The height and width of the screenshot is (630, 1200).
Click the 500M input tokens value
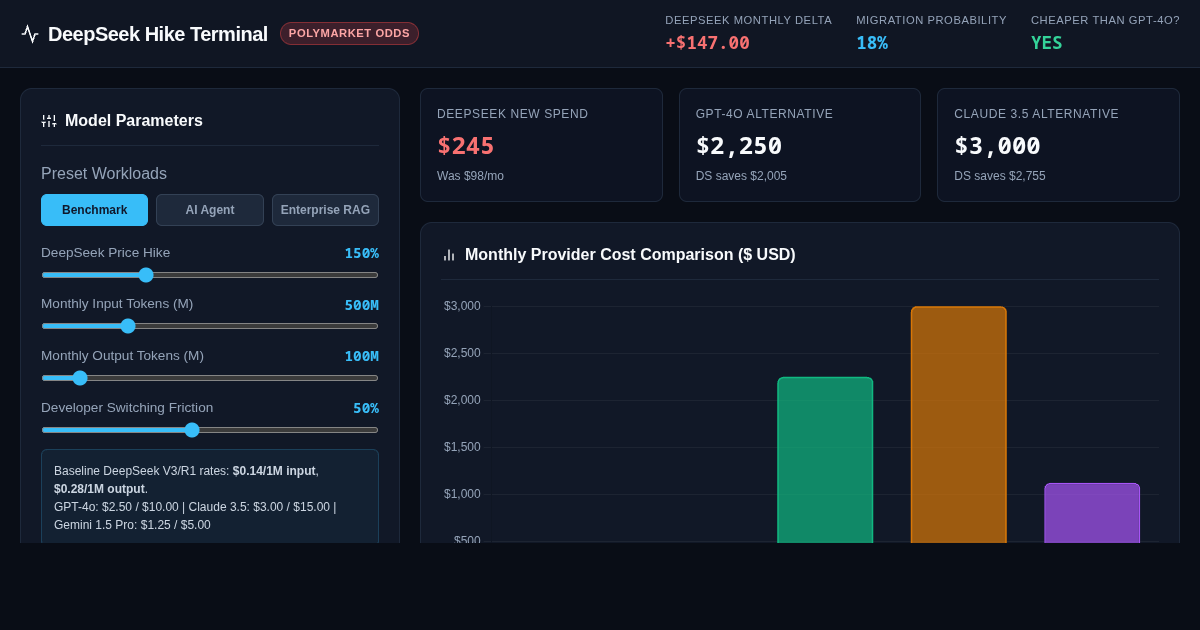(x=362, y=305)
